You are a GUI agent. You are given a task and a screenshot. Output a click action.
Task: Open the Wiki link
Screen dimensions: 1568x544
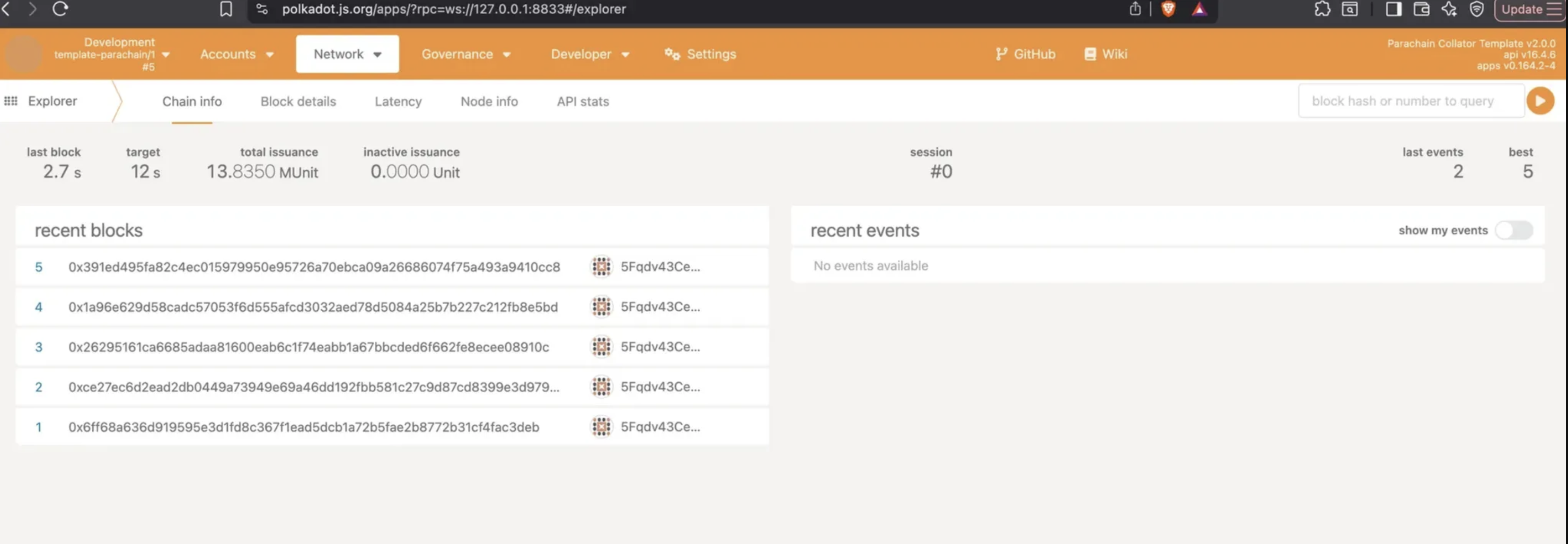coord(1106,54)
